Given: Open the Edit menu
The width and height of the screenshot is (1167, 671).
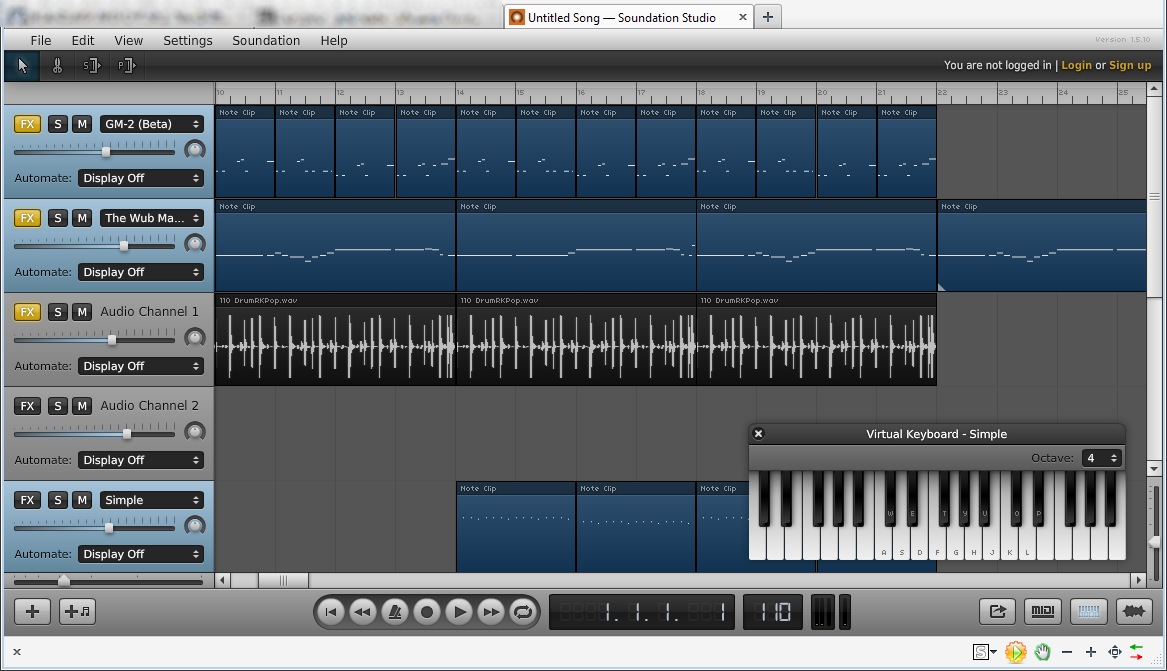Looking at the screenshot, I should click(x=83, y=40).
